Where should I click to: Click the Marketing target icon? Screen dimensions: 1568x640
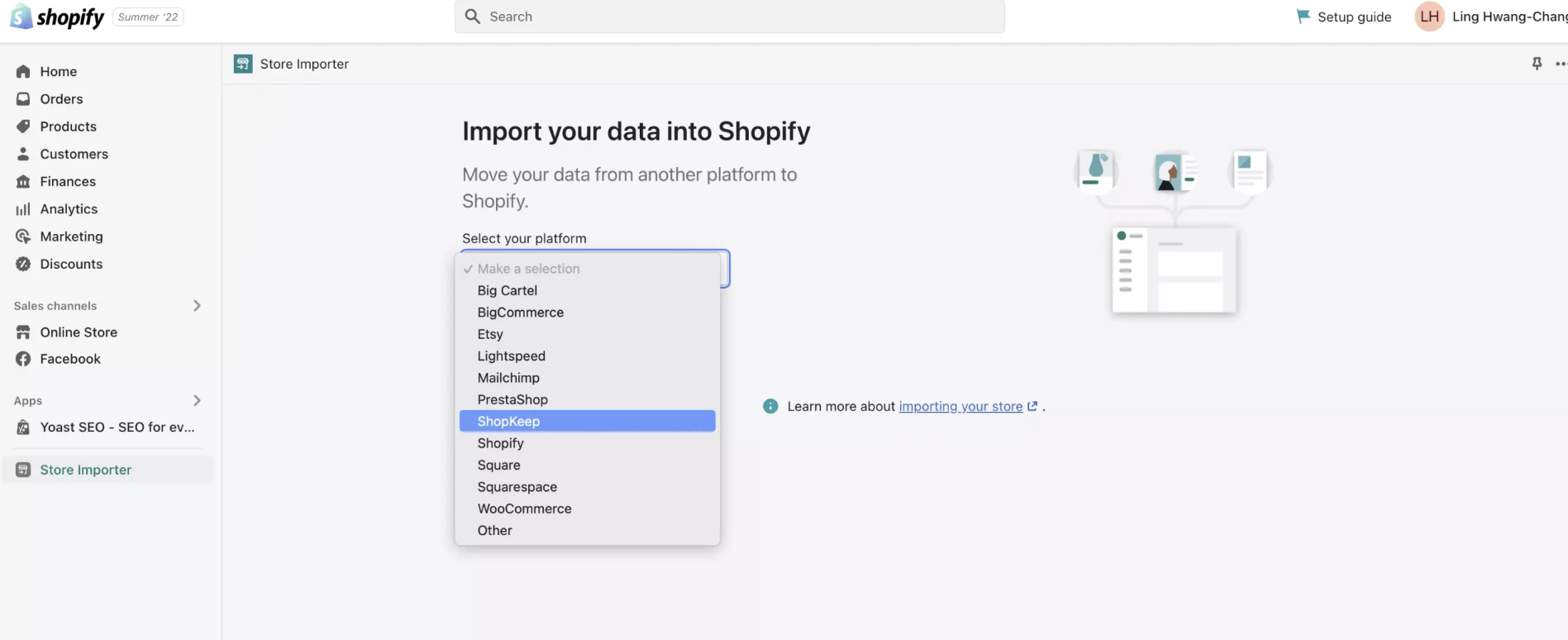coord(23,236)
